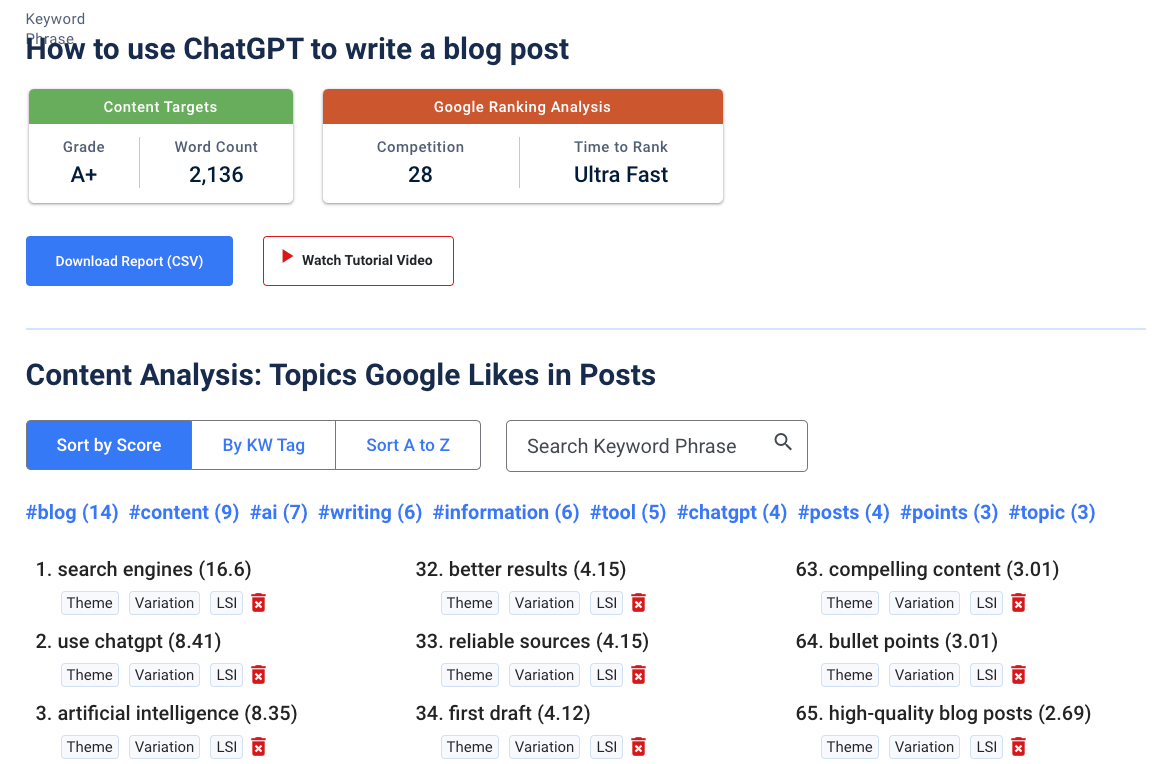Screen dimensions: 1152x764
Task: Delete the "high-quality blog posts" keyword
Action: pos(1018,746)
